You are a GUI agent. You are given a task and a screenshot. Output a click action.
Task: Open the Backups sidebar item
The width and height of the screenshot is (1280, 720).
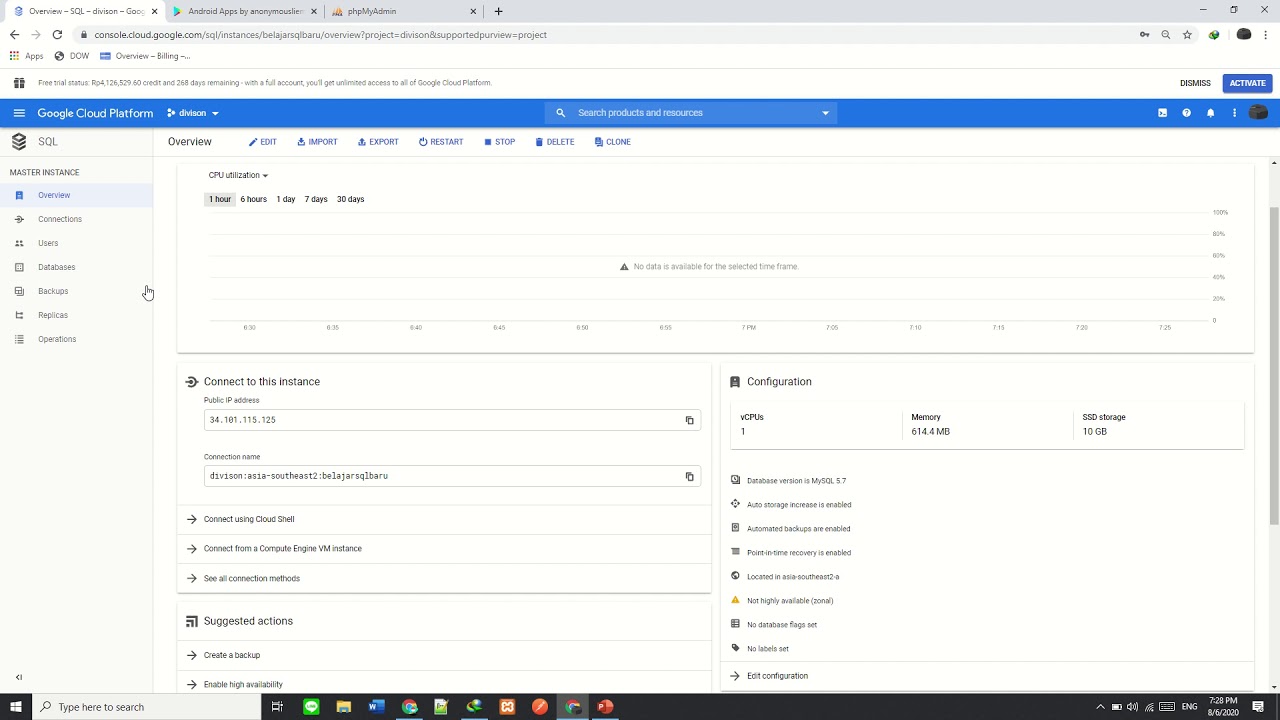[x=76, y=291]
